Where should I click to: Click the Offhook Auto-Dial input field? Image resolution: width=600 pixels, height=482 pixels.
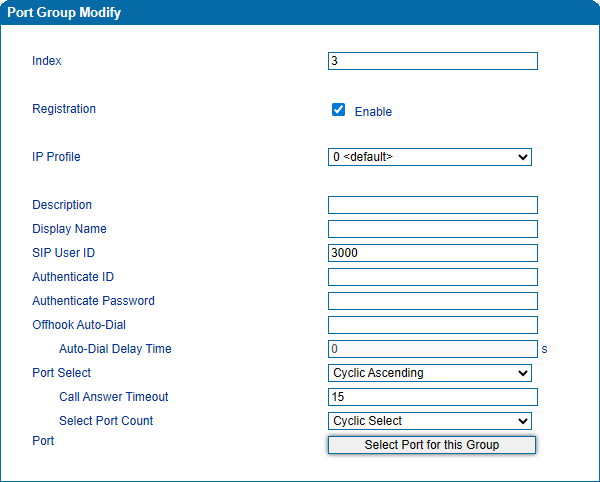(432, 325)
